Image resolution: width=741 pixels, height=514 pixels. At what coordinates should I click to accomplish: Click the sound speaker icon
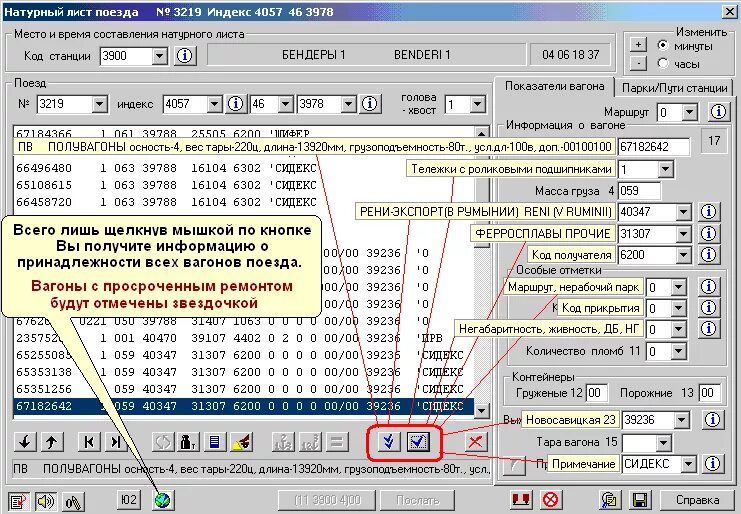[x=46, y=501]
